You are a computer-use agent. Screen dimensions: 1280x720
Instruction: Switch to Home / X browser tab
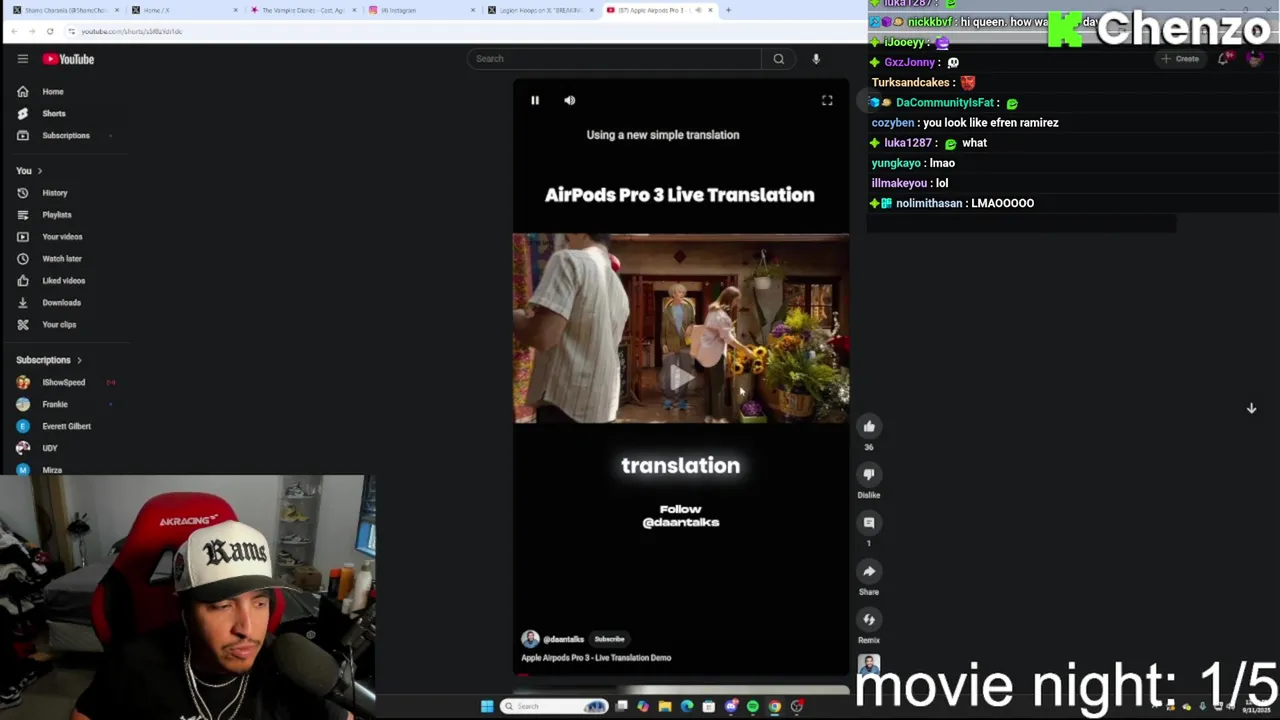(x=185, y=10)
